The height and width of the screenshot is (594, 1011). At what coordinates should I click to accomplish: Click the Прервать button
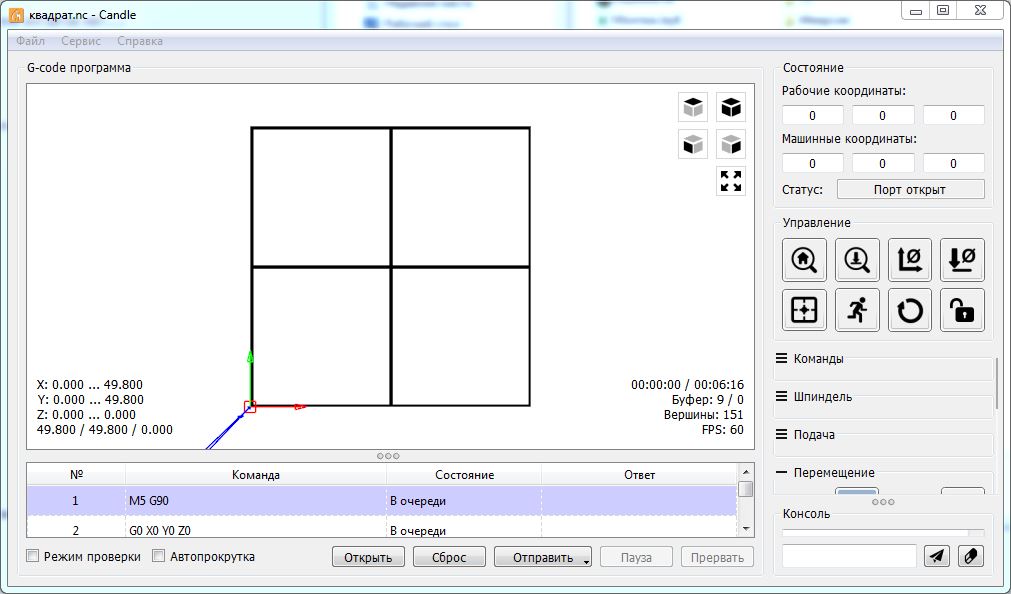pos(717,557)
